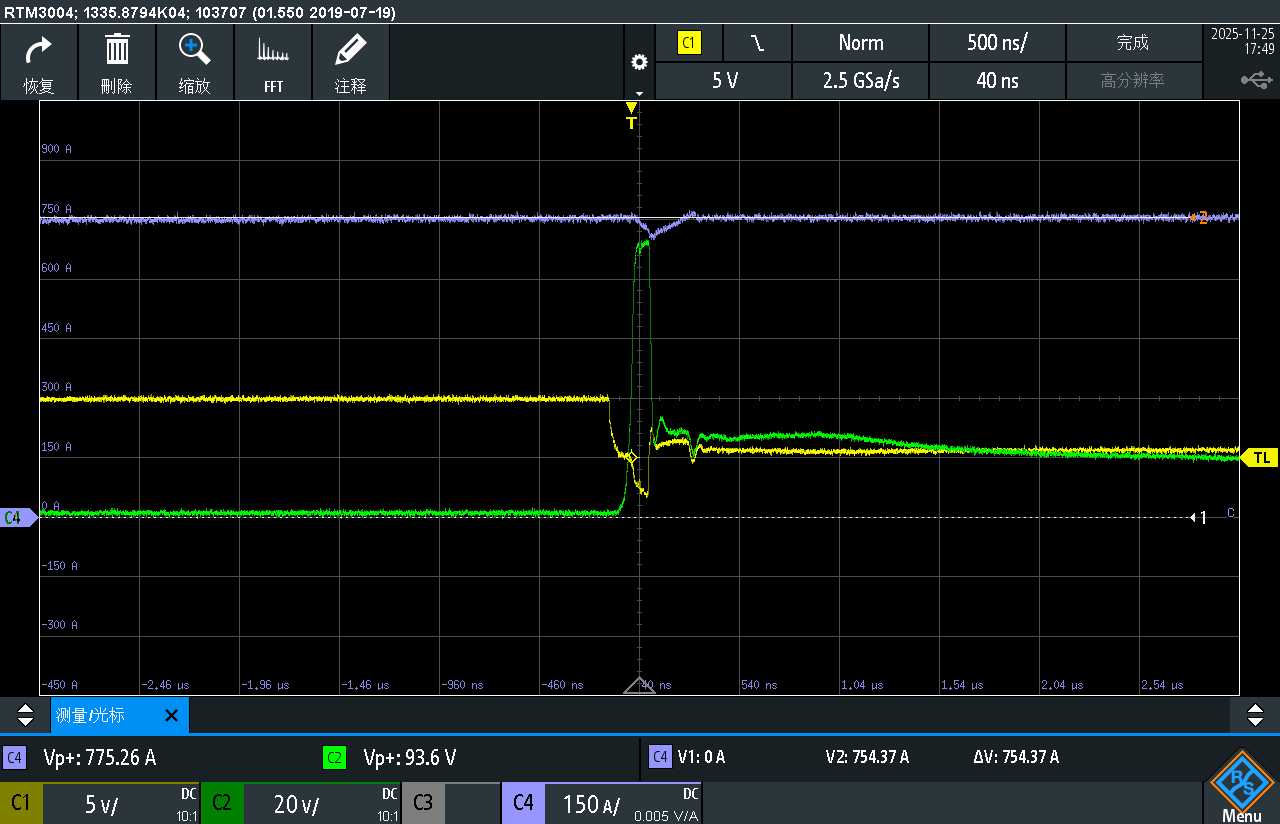
Task: Open the R&S Menu button
Action: click(1241, 790)
